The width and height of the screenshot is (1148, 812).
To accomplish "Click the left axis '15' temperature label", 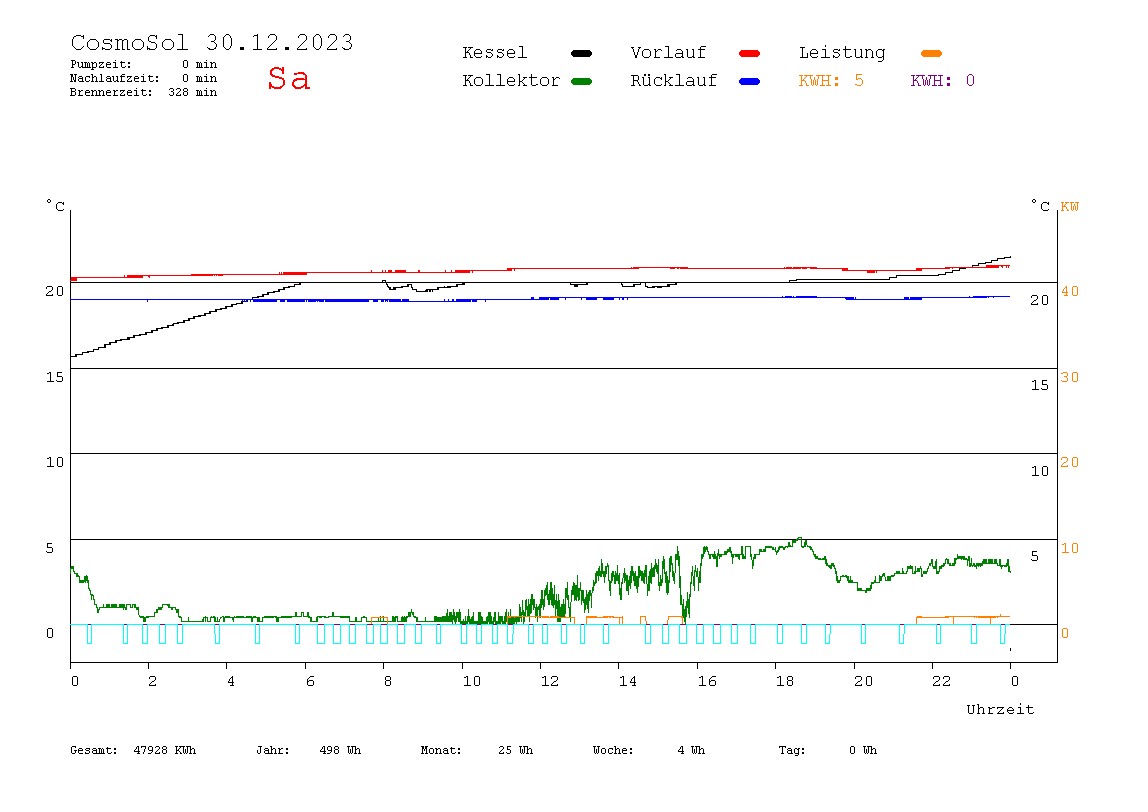I will 55,377.
